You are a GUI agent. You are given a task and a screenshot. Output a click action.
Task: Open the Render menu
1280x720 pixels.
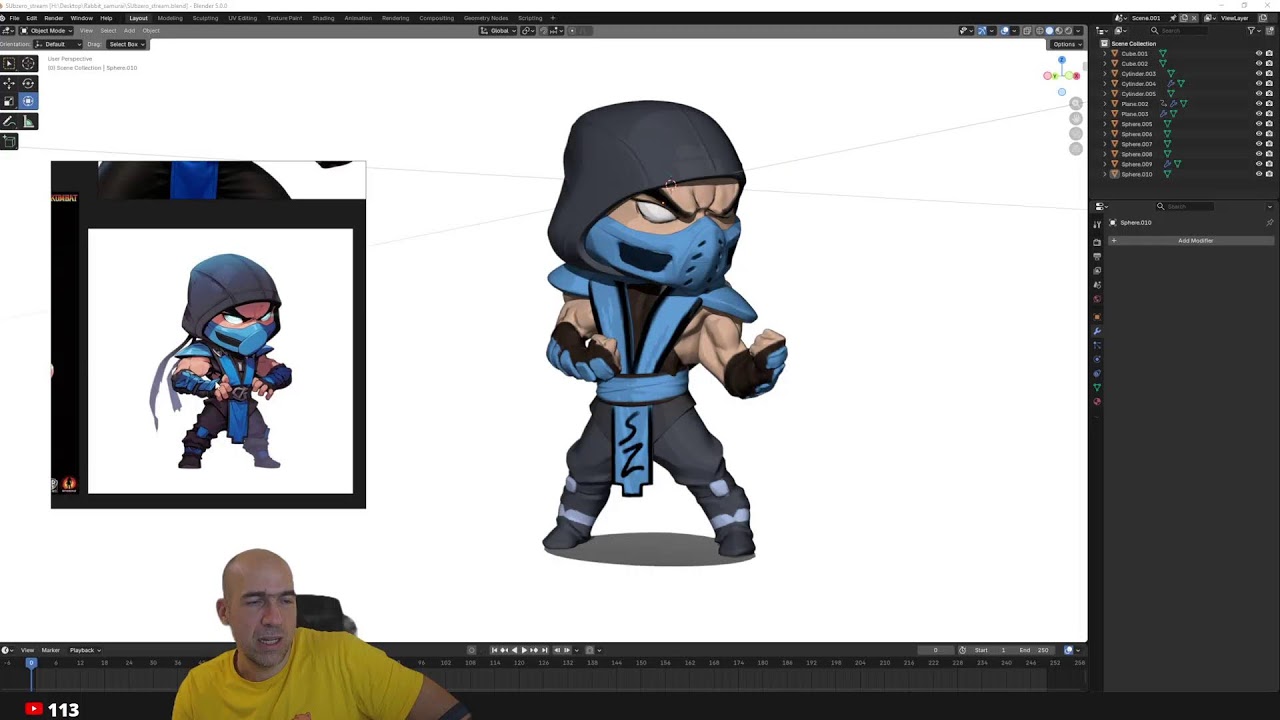tap(53, 18)
